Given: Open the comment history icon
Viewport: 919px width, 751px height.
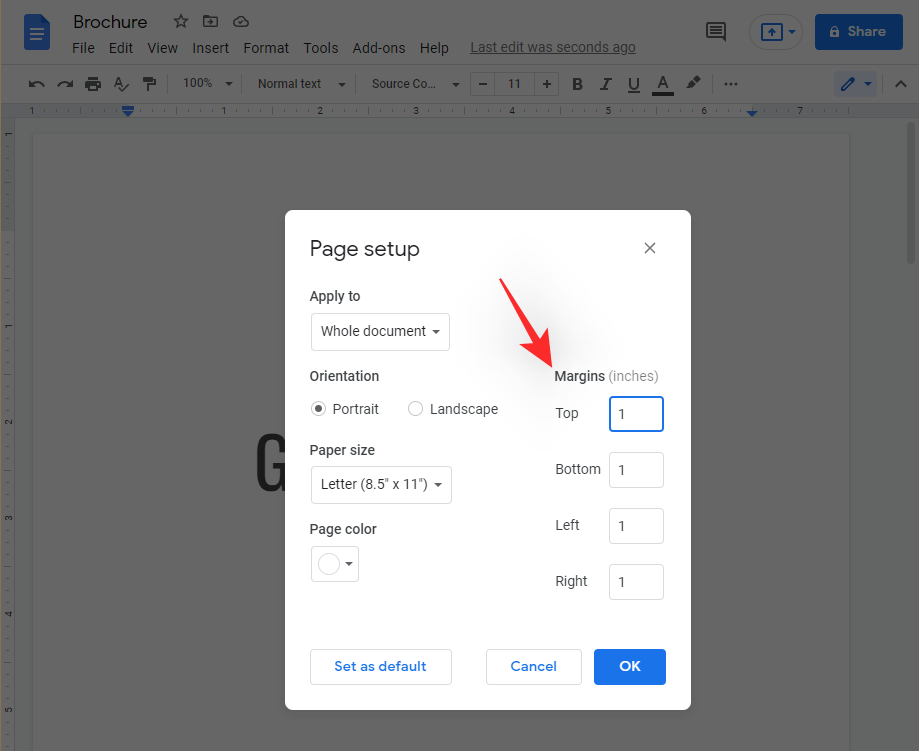Looking at the screenshot, I should click(716, 32).
